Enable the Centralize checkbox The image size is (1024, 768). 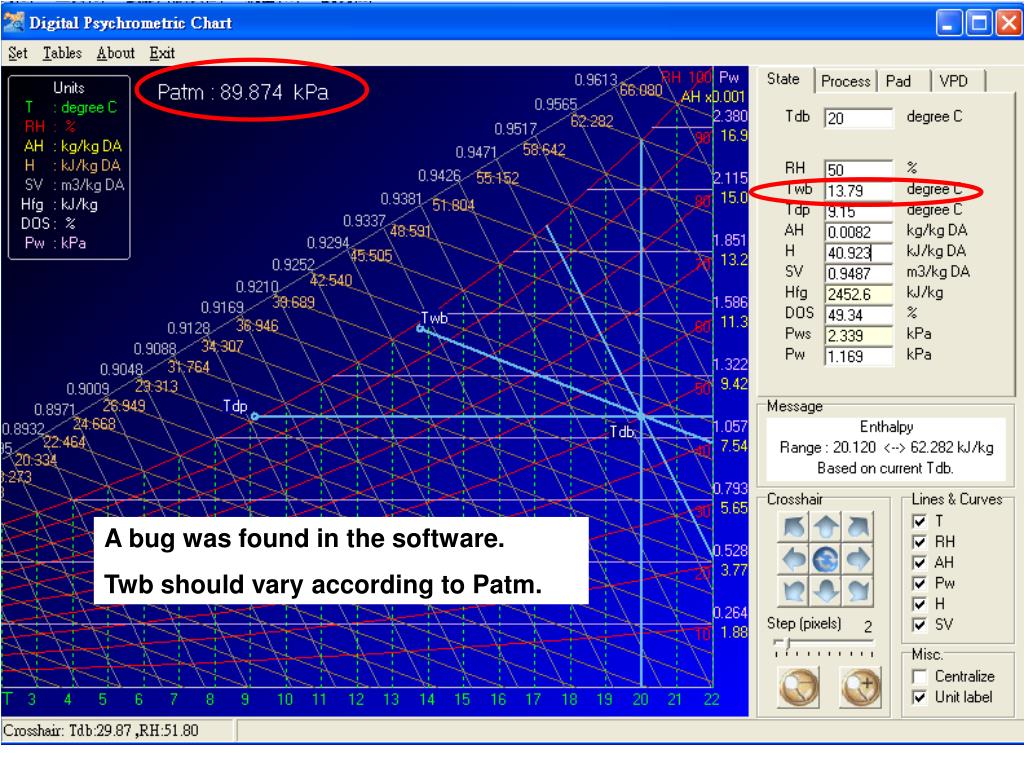tap(919, 677)
